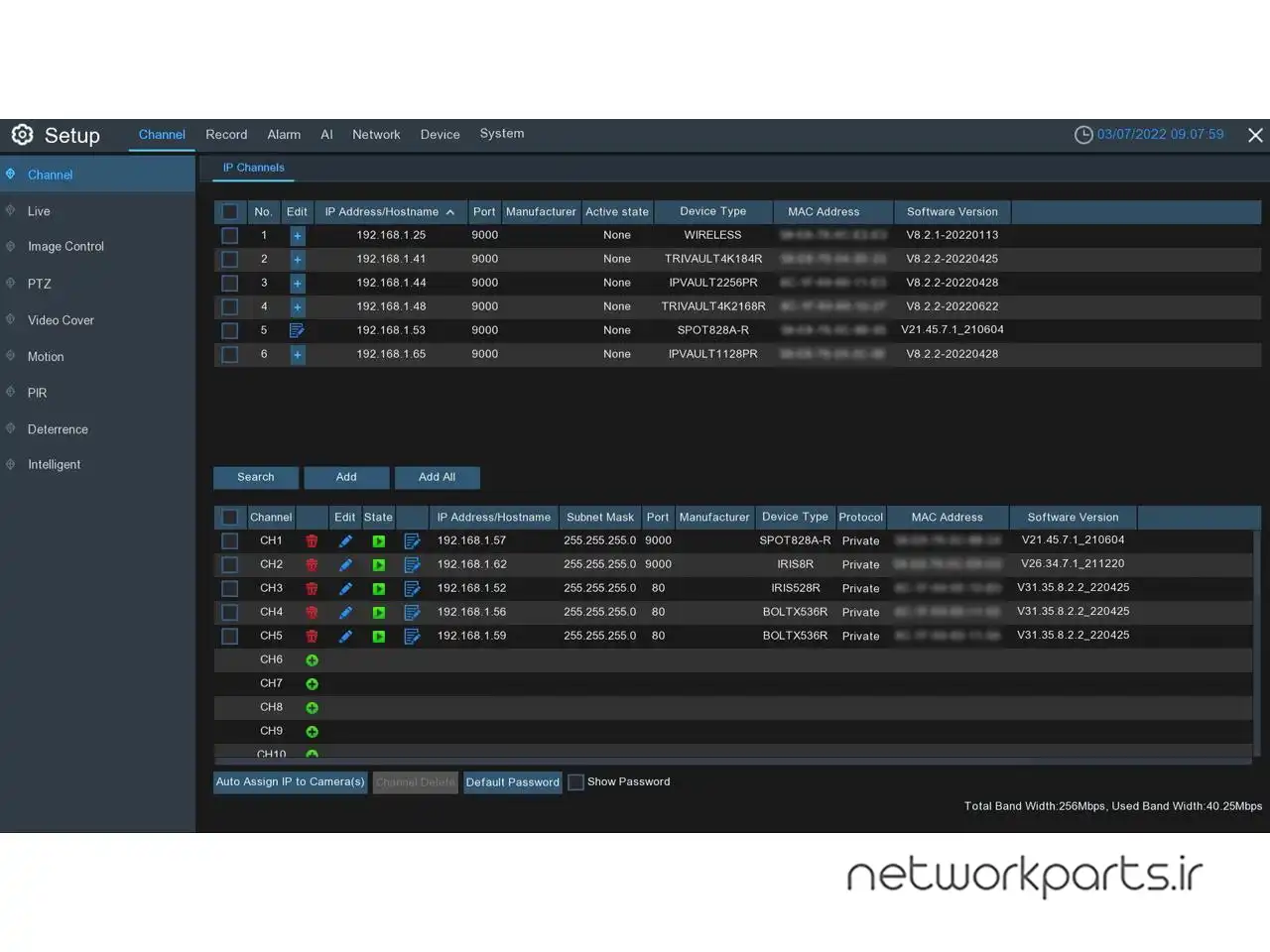1270x952 pixels.
Task: Click the green state icon for CH3
Action: point(378,589)
